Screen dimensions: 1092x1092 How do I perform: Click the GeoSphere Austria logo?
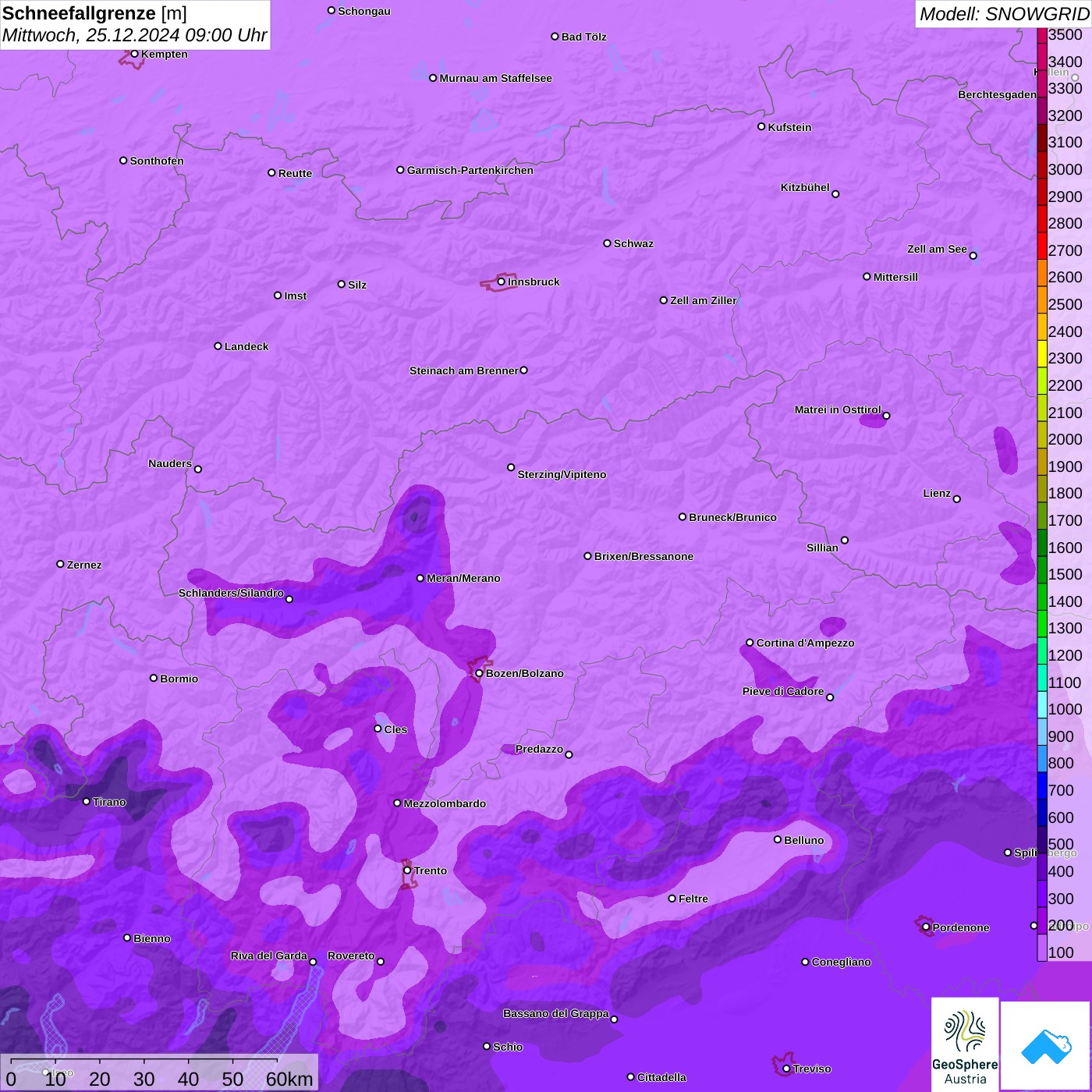tap(965, 1043)
